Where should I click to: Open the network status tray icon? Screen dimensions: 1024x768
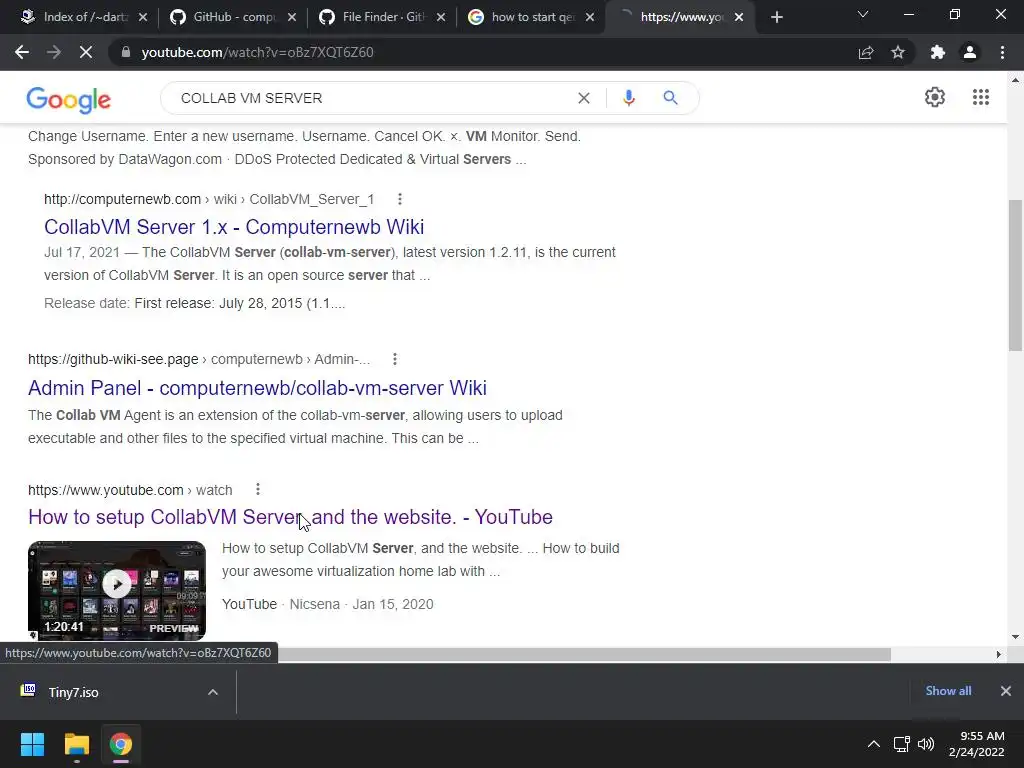[x=902, y=744]
